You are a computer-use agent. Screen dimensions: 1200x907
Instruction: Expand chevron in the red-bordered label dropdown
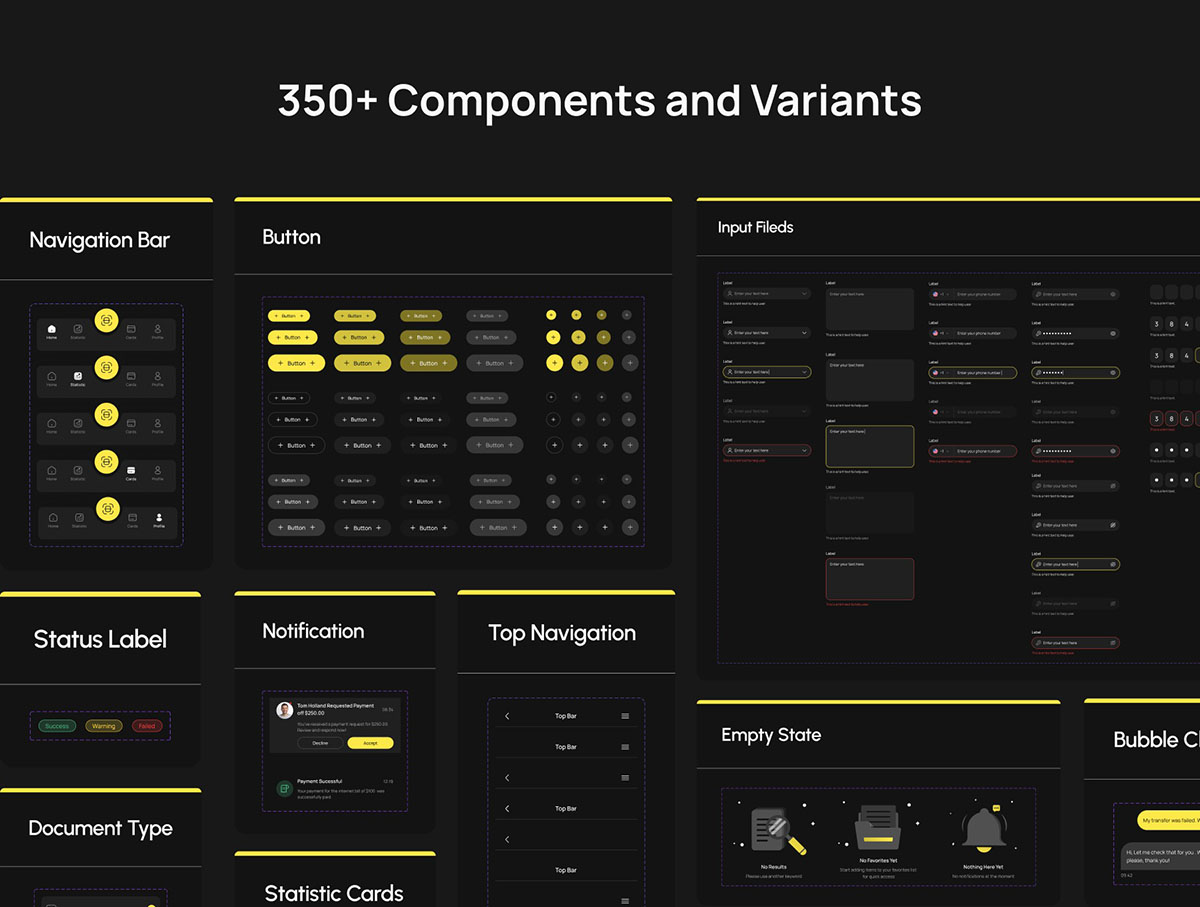point(804,450)
